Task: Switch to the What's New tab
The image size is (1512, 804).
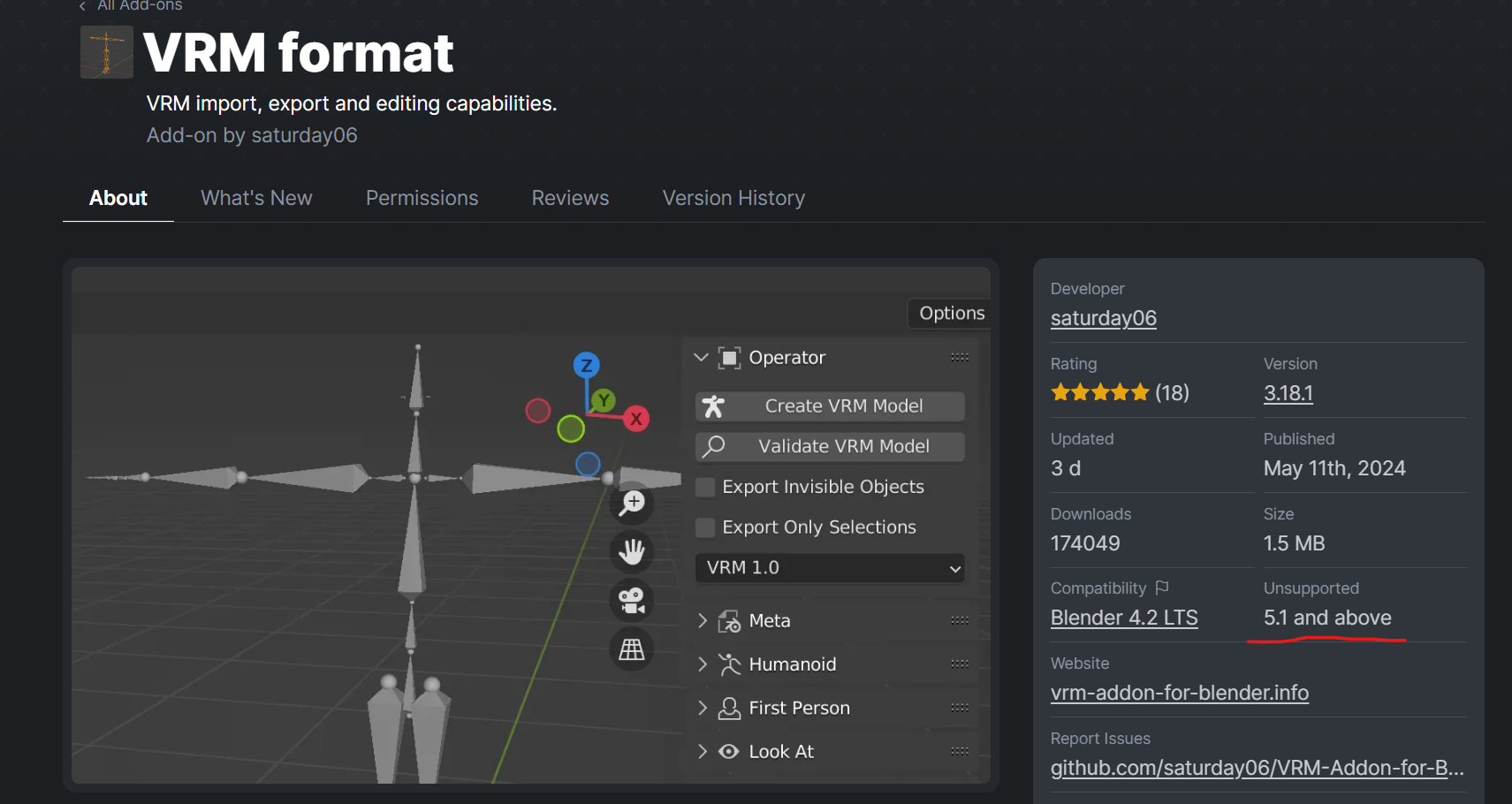Action: click(x=256, y=198)
